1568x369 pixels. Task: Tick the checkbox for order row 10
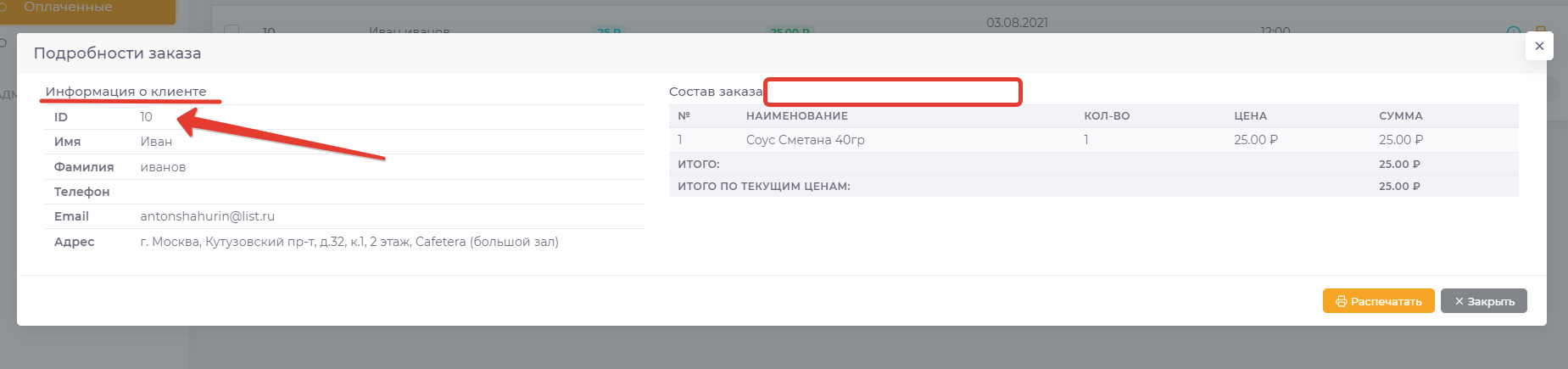[232, 29]
